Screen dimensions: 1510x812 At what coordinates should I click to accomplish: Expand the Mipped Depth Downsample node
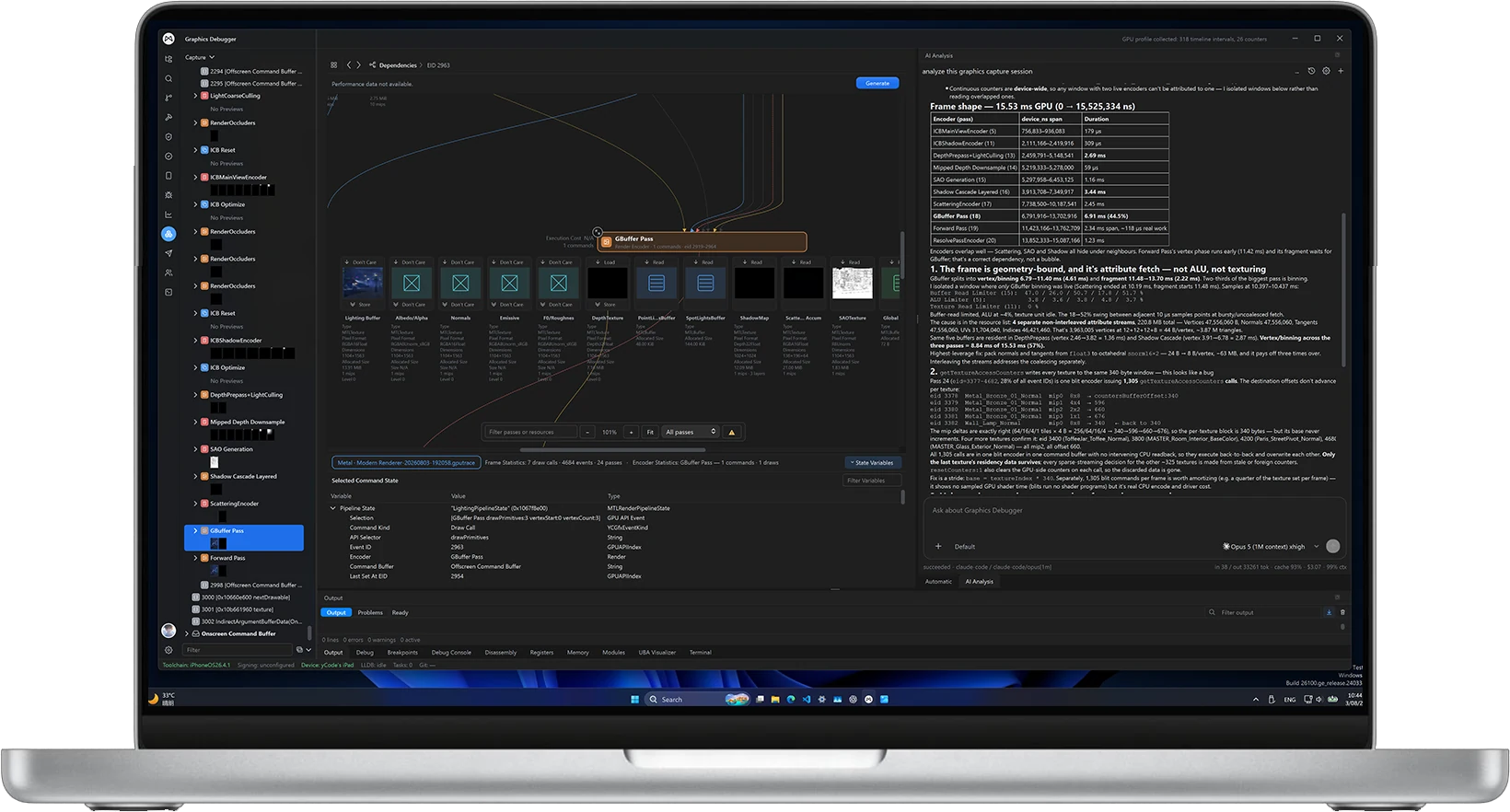[195, 422]
